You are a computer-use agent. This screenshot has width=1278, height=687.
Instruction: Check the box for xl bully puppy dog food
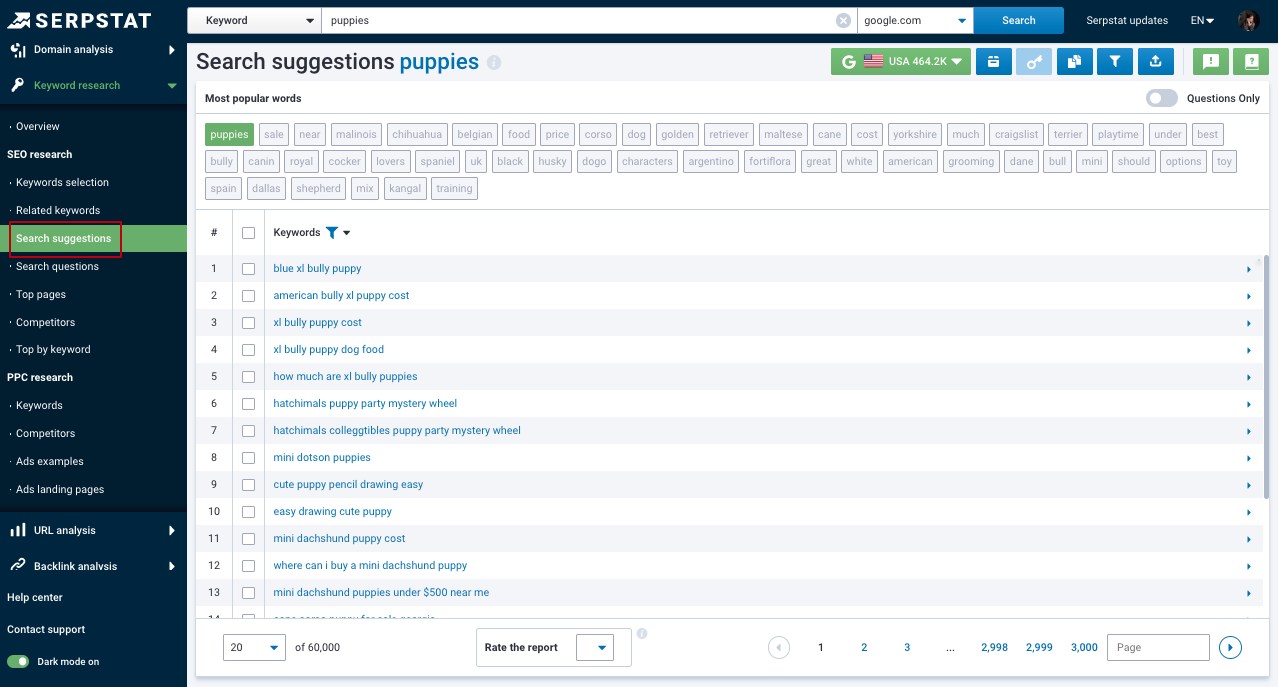[248, 350]
